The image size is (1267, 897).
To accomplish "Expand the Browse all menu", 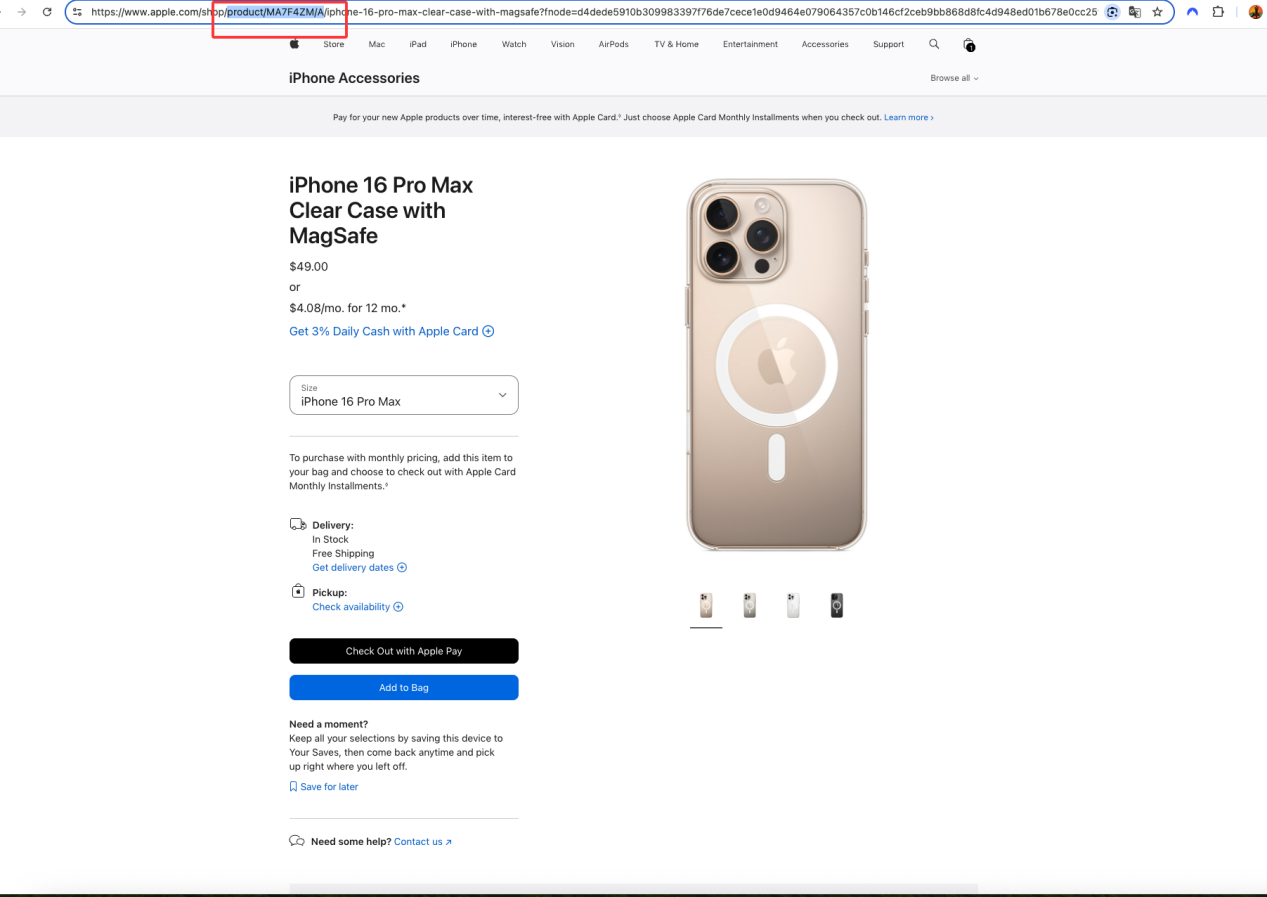I will (954, 78).
